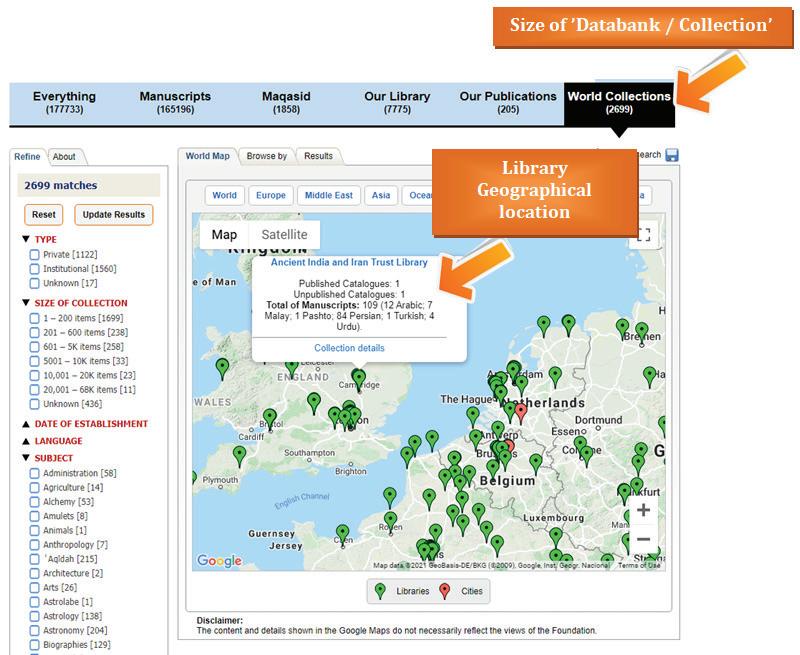Check the 601 – 5K items size filter

35,347
